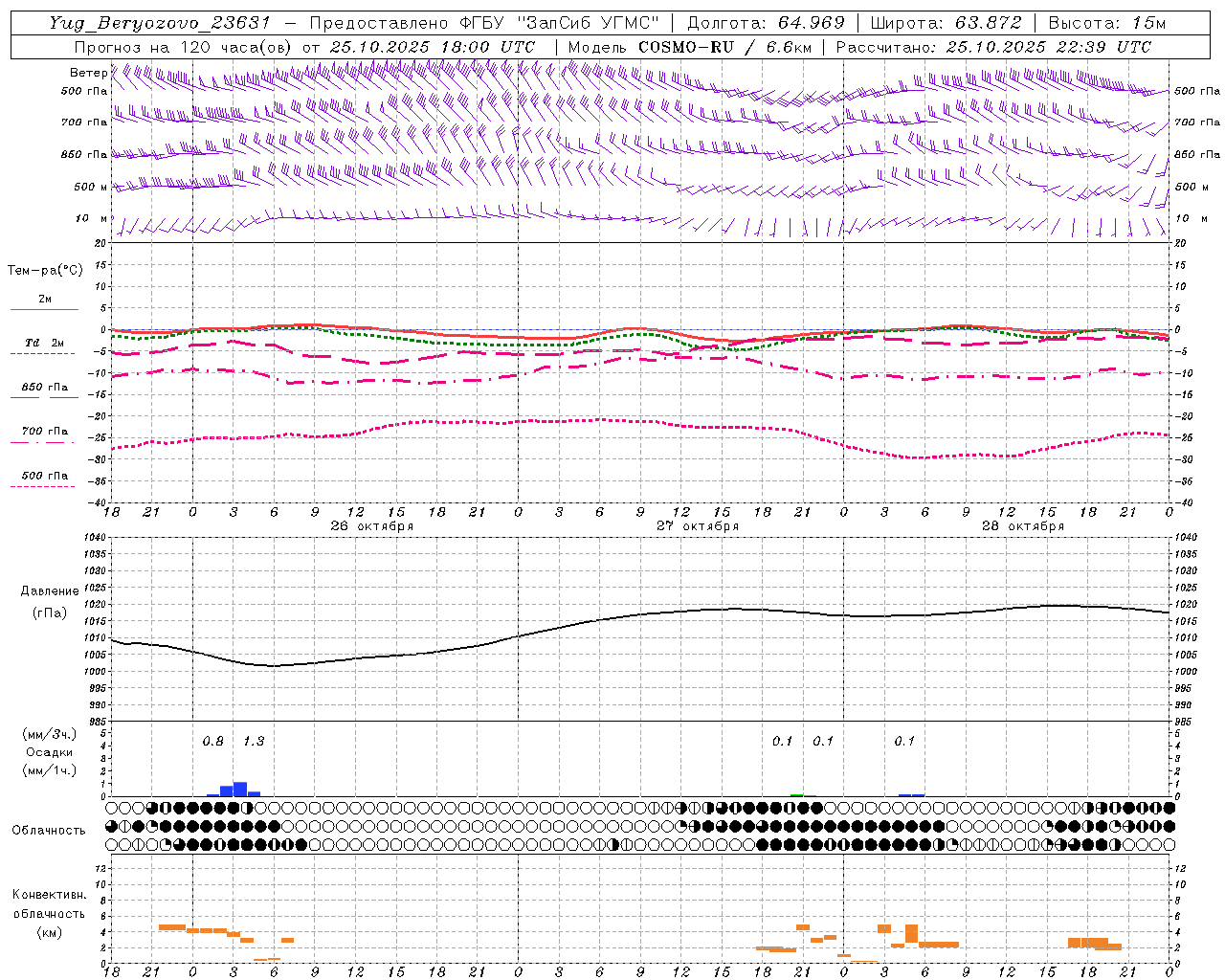1225x980 pixels.
Task: Click the dotted 500 гПа temperature legend line sample
Action: (44, 486)
